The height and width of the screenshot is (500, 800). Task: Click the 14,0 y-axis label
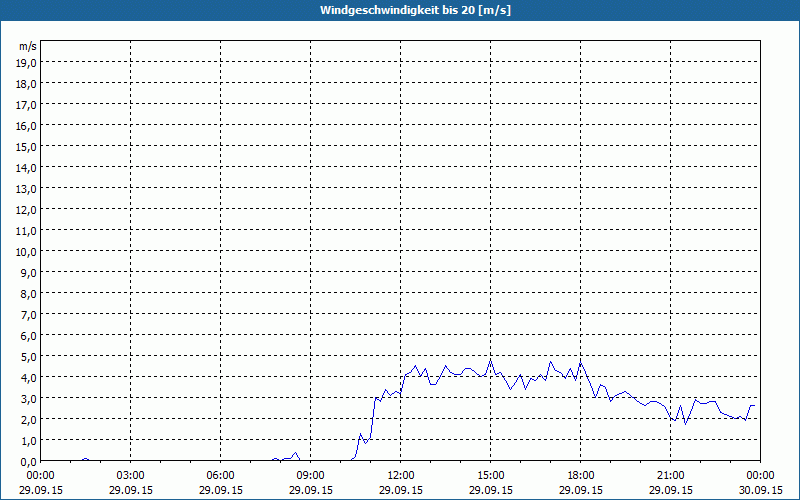coord(27,168)
